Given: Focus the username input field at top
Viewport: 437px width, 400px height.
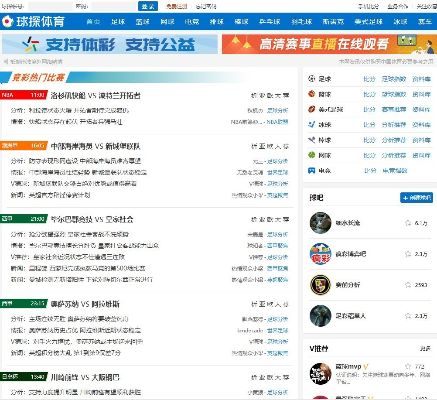Looking at the screenshot, I should 50,6.
